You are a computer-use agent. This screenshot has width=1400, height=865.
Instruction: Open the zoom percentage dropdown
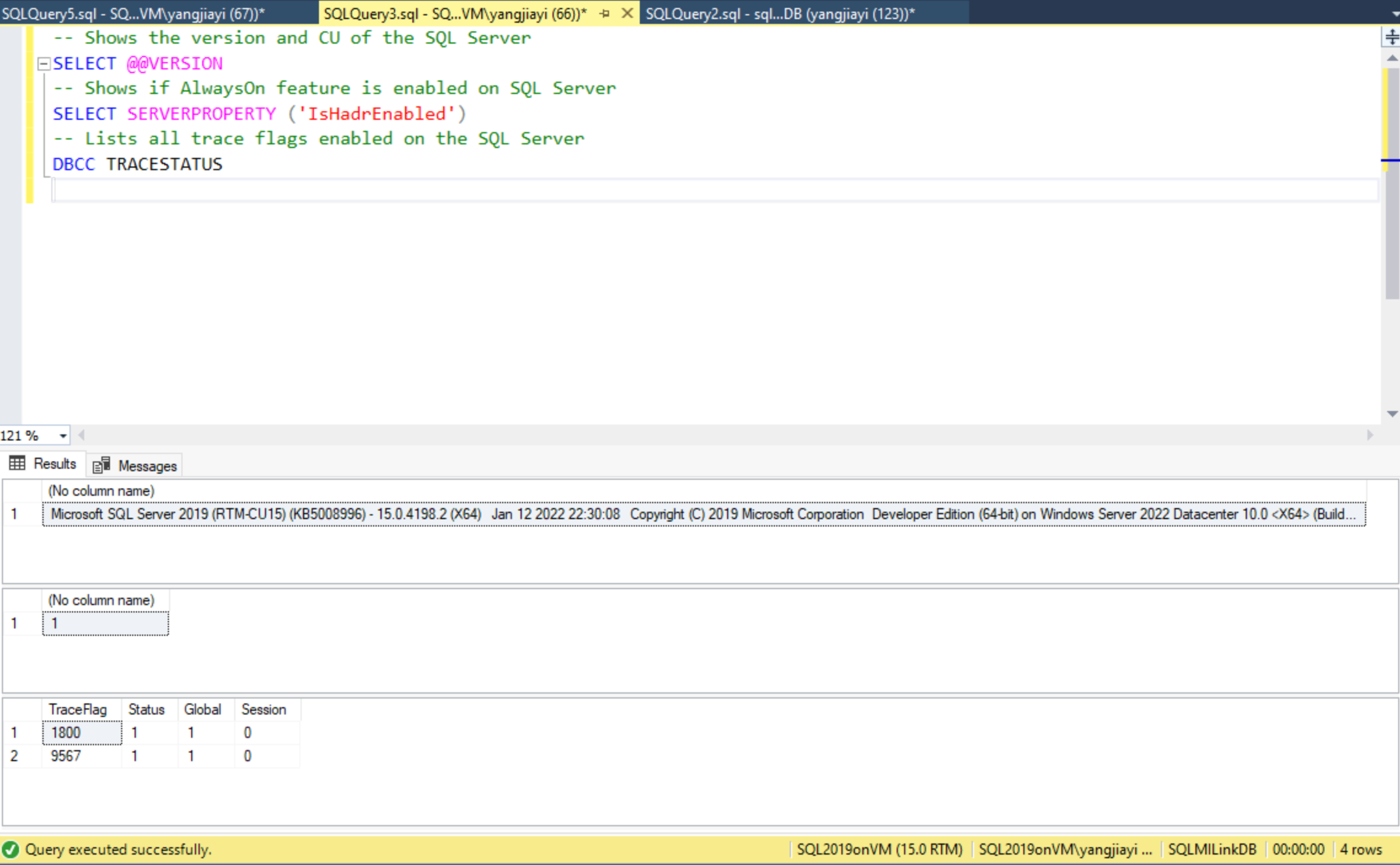point(61,435)
